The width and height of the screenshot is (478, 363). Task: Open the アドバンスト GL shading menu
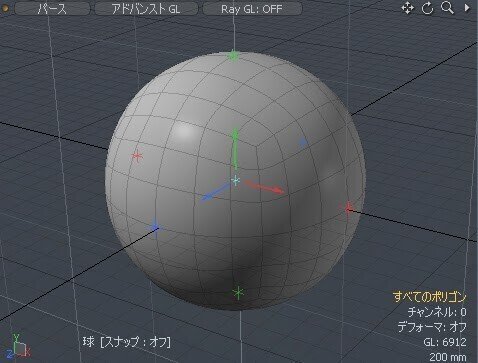(x=146, y=9)
